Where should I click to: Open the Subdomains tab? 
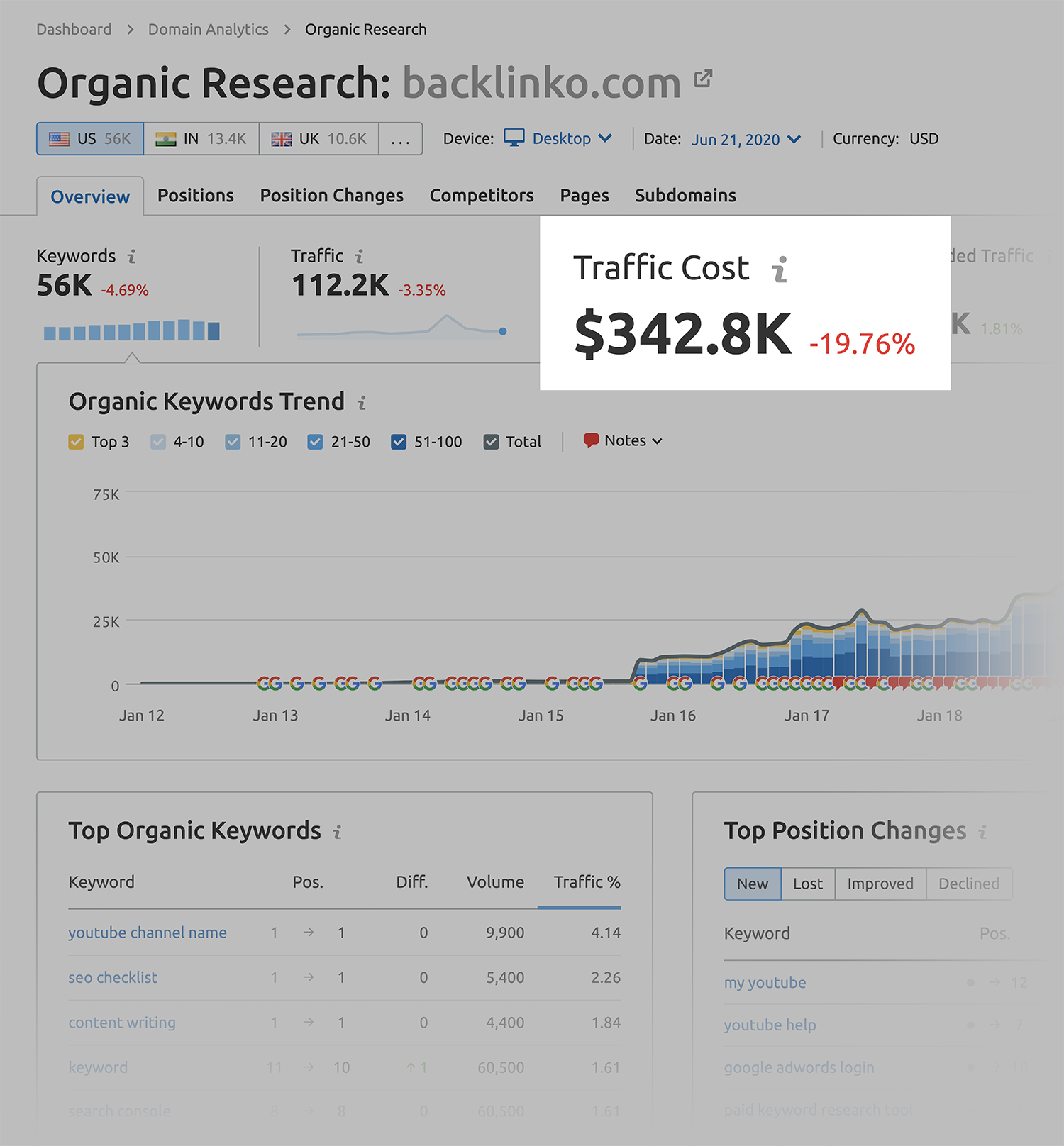[685, 196]
